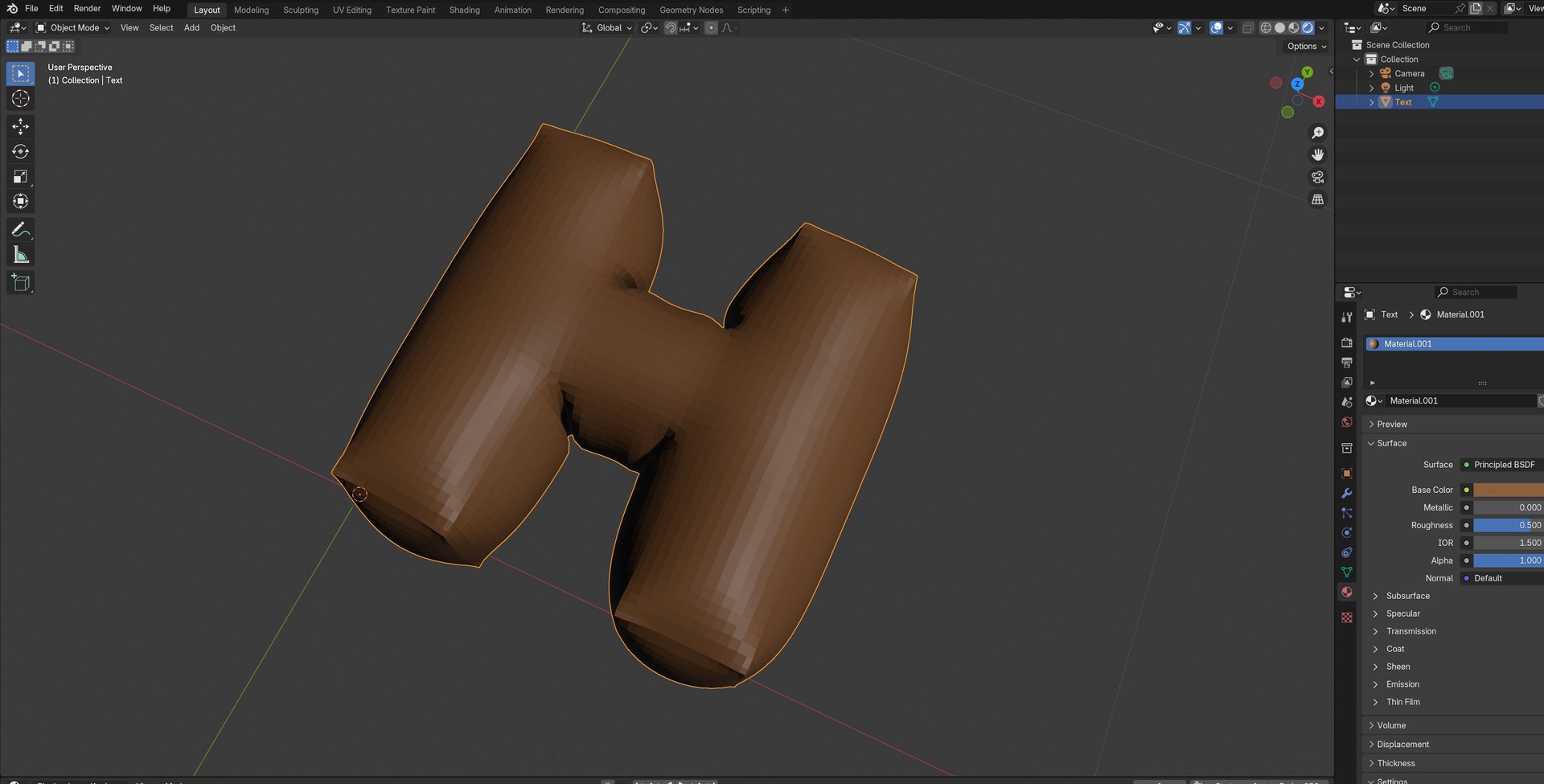The width and height of the screenshot is (1544, 784).
Task: Click the Default normal field
Action: [x=1502, y=578]
